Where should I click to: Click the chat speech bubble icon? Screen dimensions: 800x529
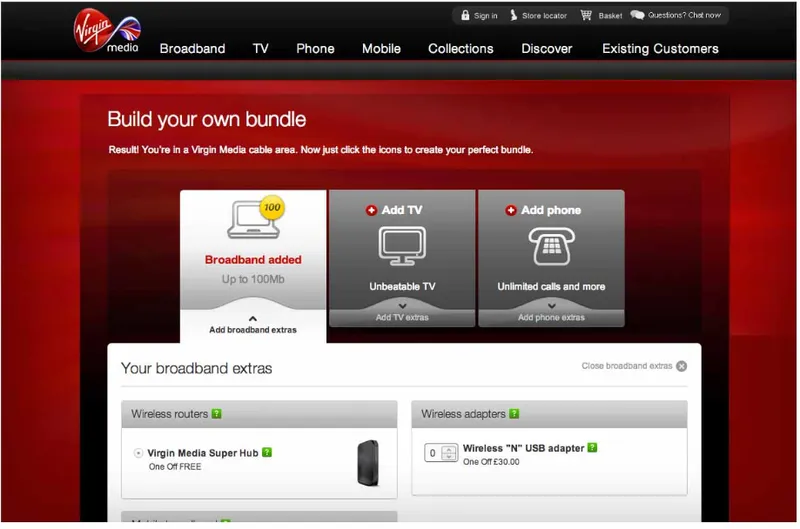pos(637,15)
